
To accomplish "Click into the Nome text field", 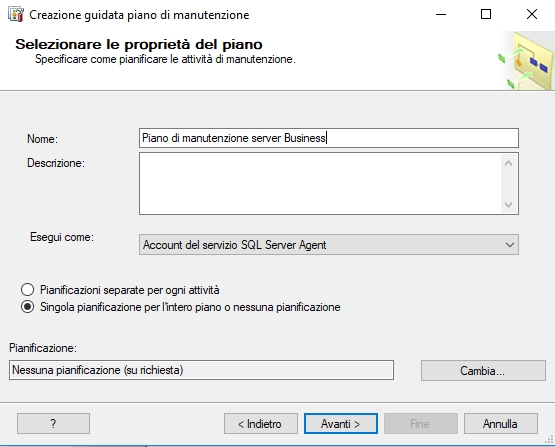I will tap(329, 138).
